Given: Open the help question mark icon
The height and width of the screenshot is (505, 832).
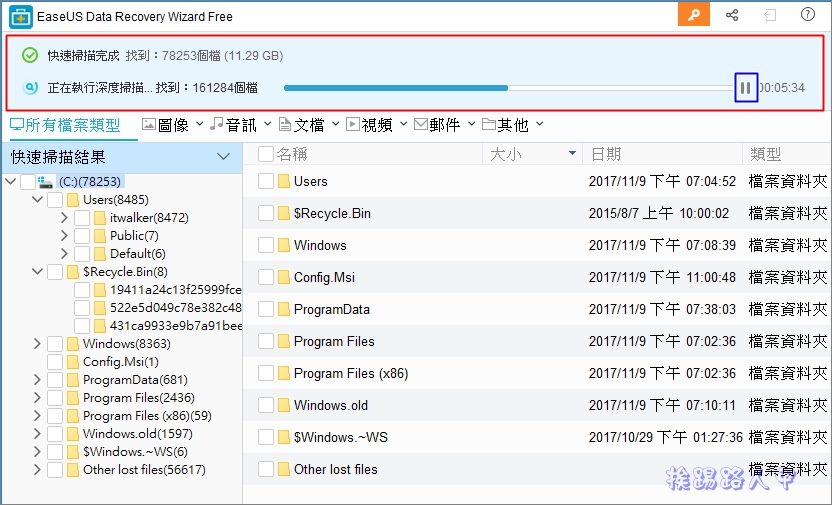Looking at the screenshot, I should [x=808, y=14].
